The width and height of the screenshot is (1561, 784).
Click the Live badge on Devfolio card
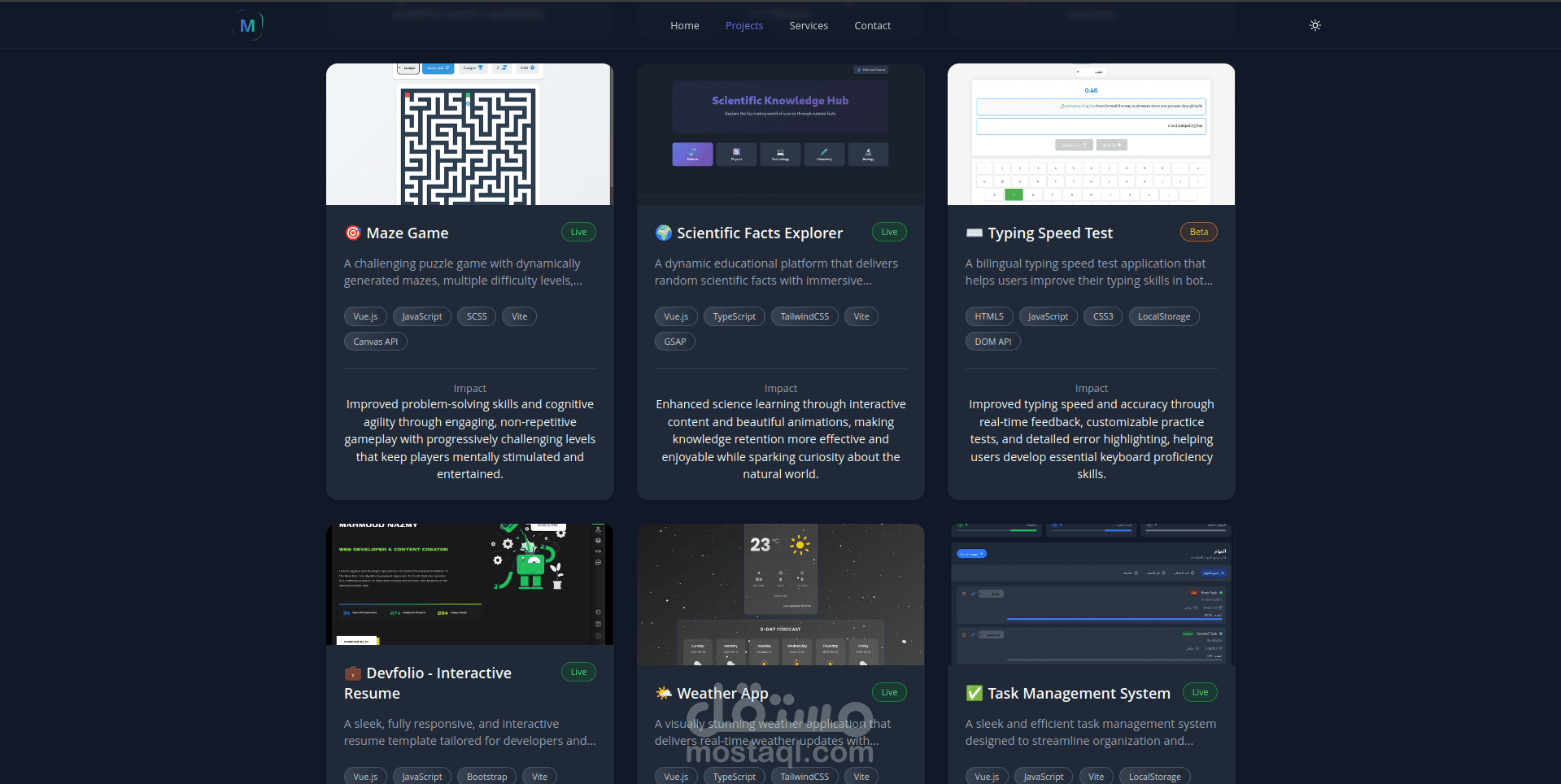tap(578, 673)
